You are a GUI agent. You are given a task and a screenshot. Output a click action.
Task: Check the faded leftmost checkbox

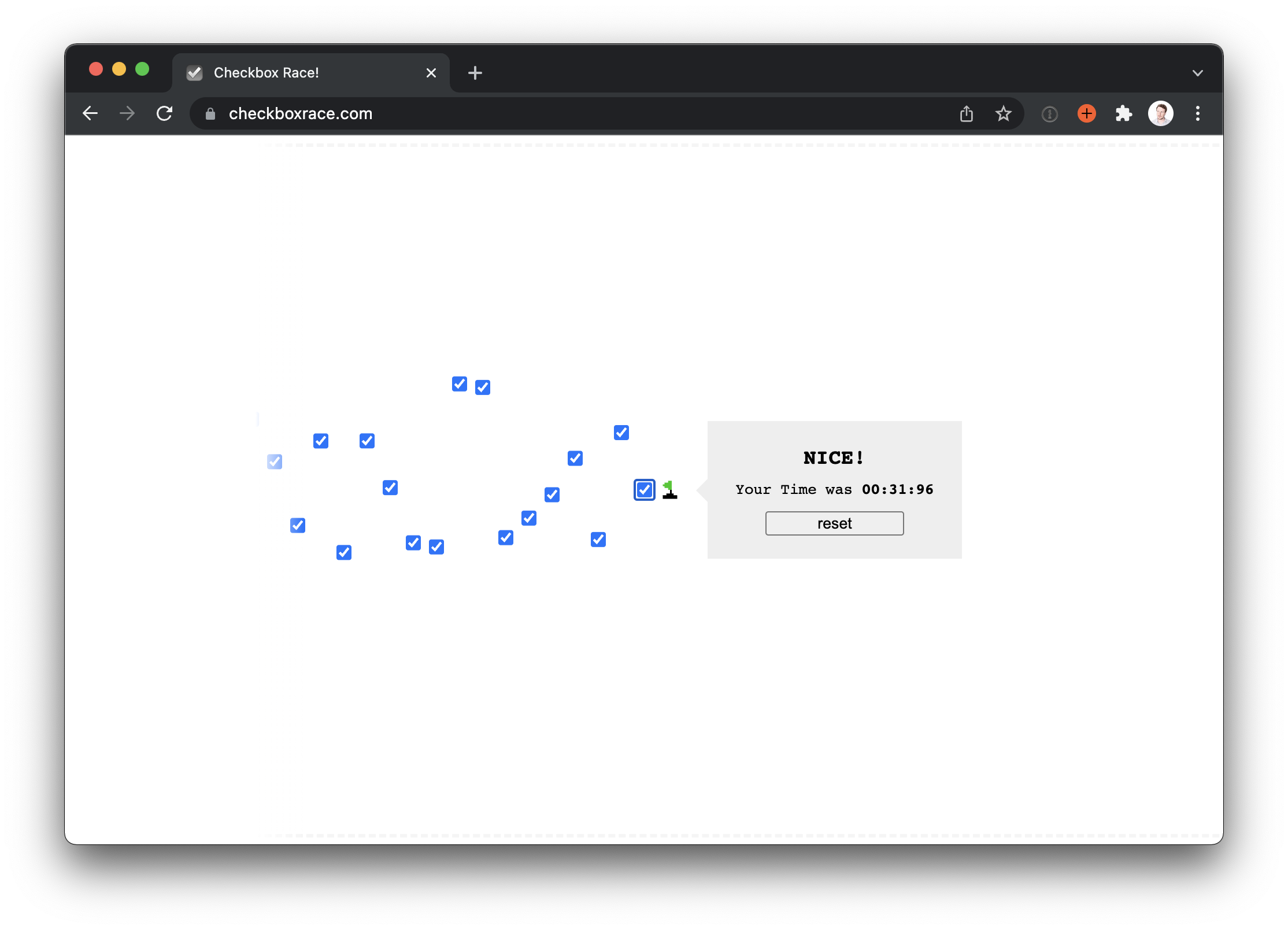[x=275, y=461]
